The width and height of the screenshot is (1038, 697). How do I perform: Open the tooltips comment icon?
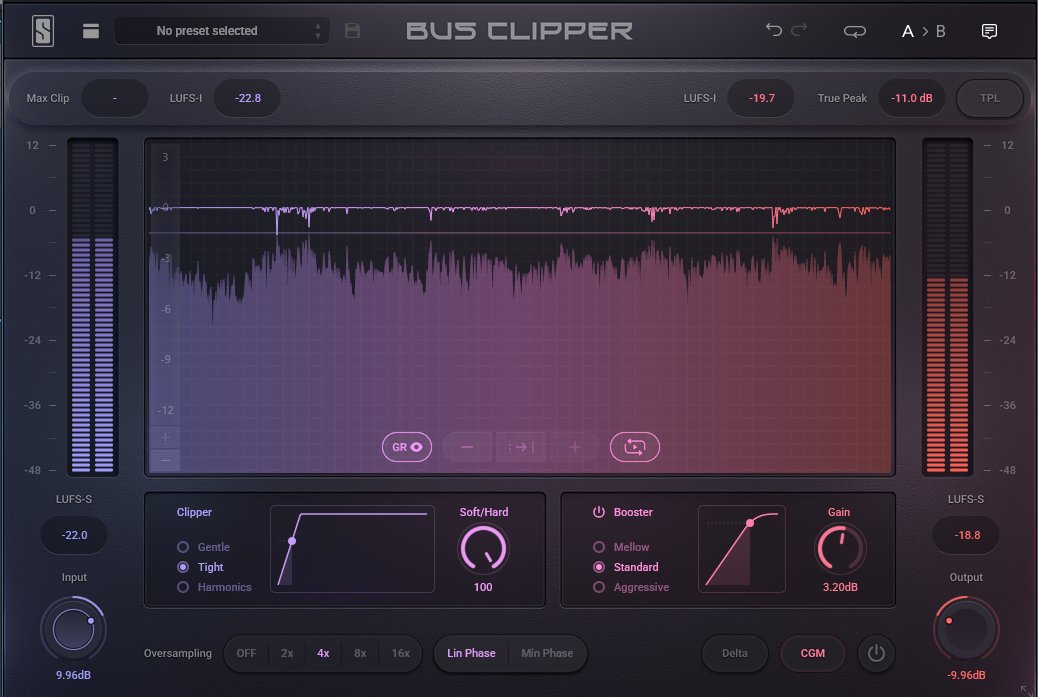coord(989,31)
